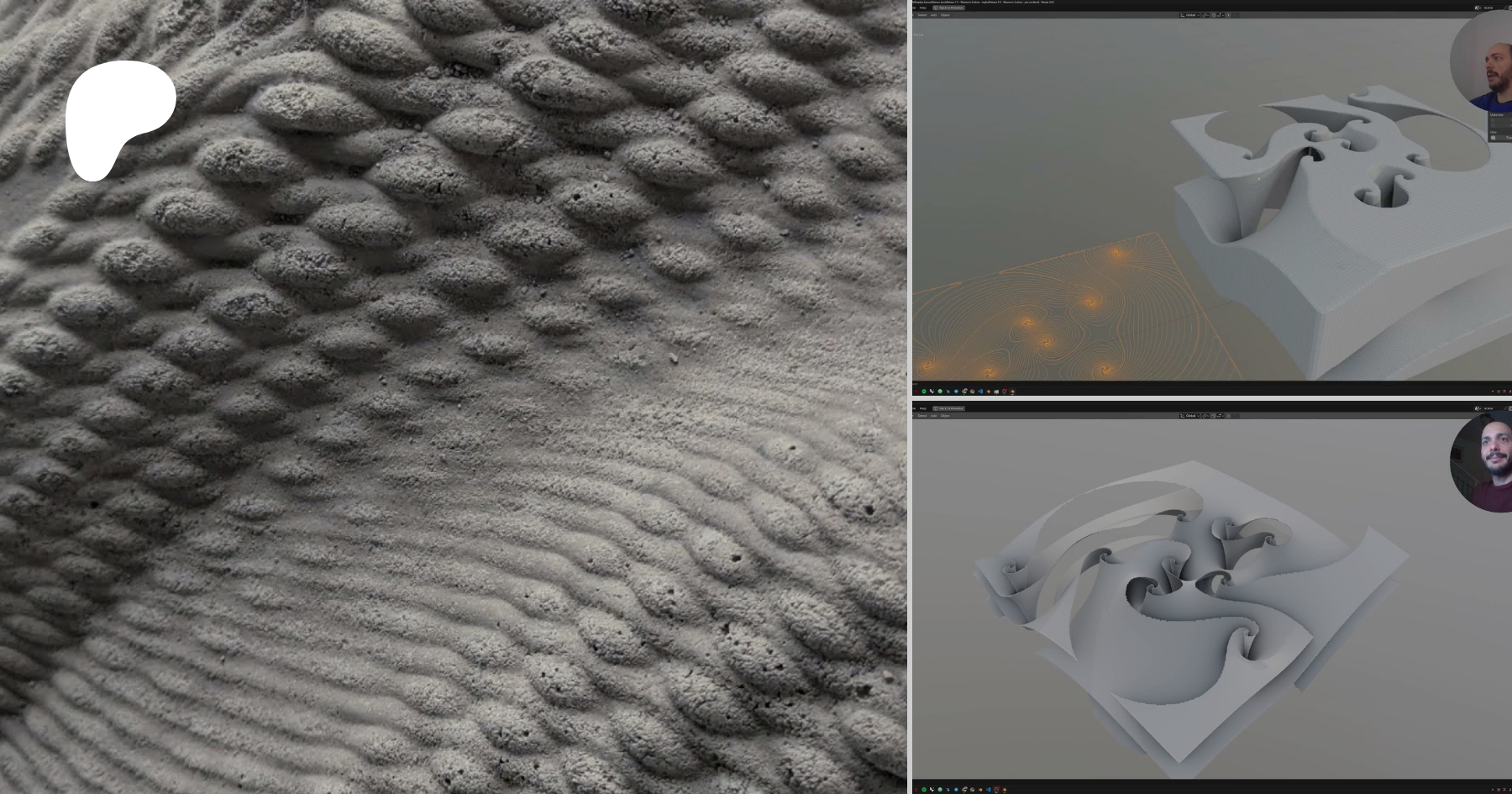Click Scene selector field in contour-lines Blender window
This screenshot has height=794, width=1512.
click(1488, 8)
